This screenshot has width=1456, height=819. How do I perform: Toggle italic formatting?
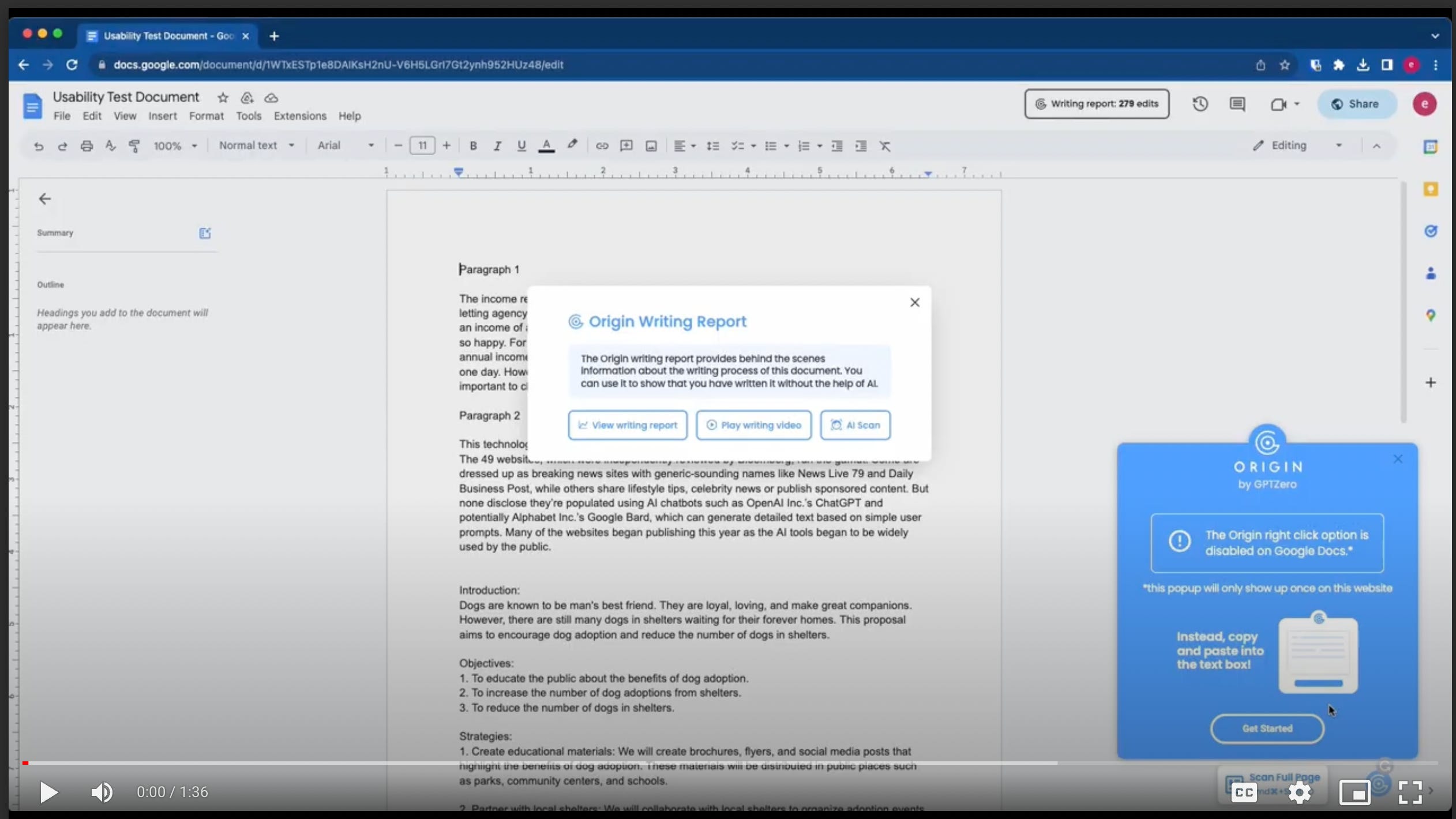click(497, 146)
